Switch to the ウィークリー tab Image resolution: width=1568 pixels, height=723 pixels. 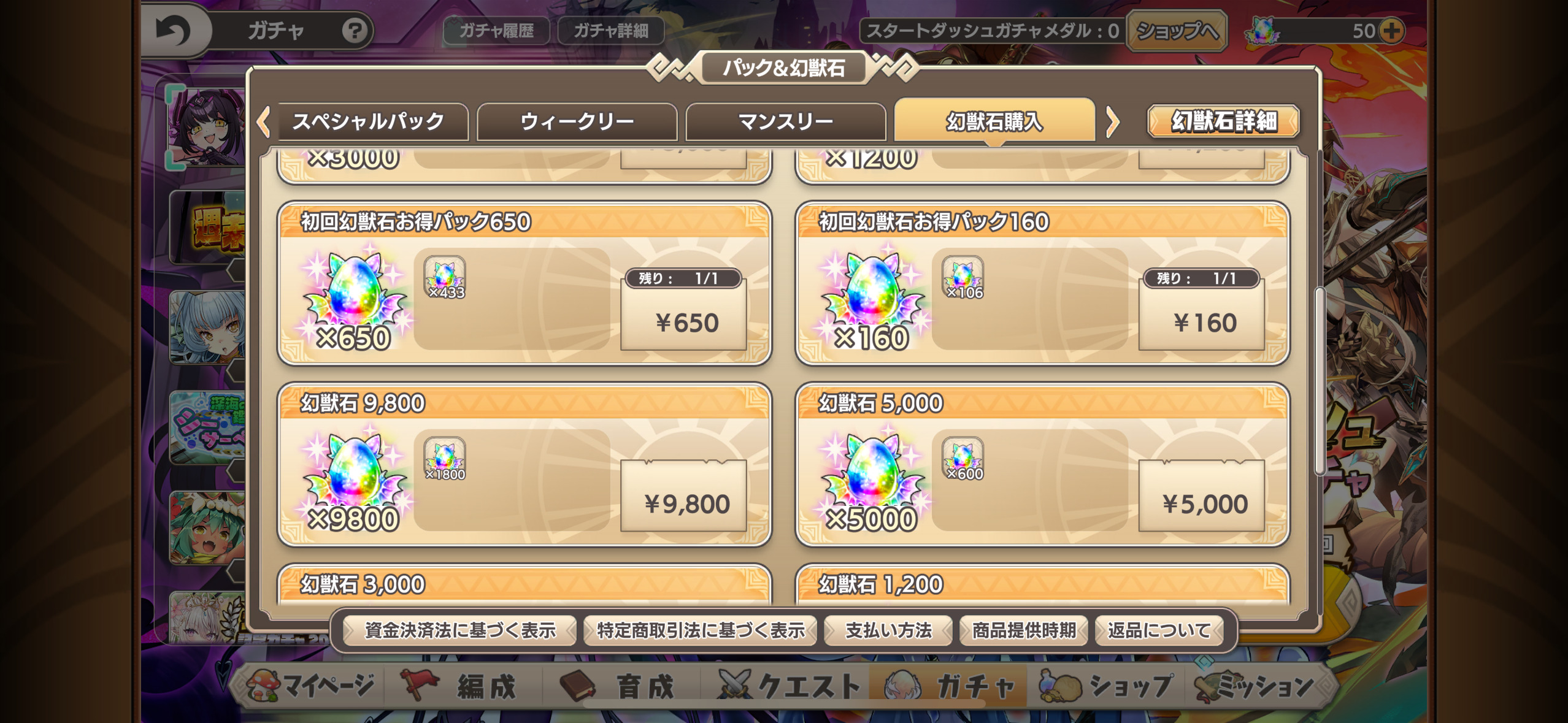pos(577,121)
